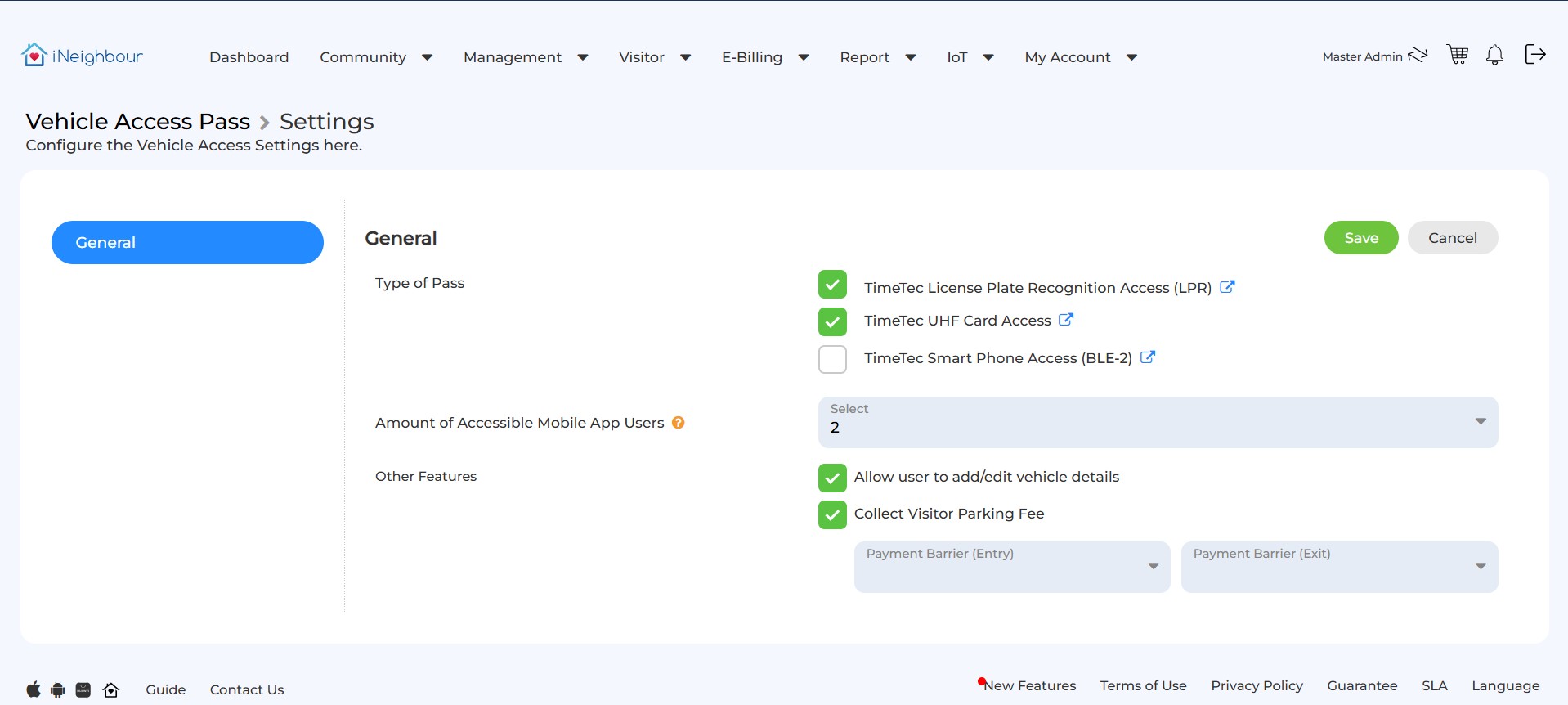Click the Save button
Image resolution: width=1568 pixels, height=705 pixels.
(1361, 238)
